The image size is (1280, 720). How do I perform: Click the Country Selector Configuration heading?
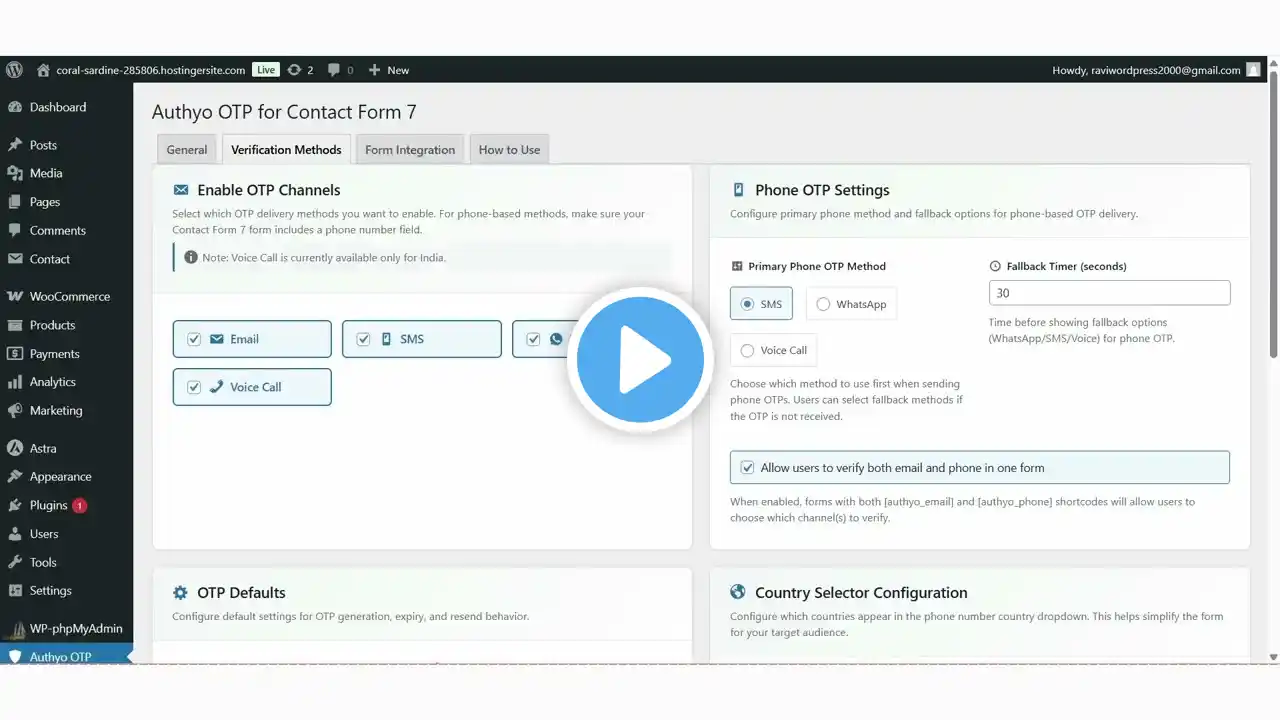pos(861,593)
